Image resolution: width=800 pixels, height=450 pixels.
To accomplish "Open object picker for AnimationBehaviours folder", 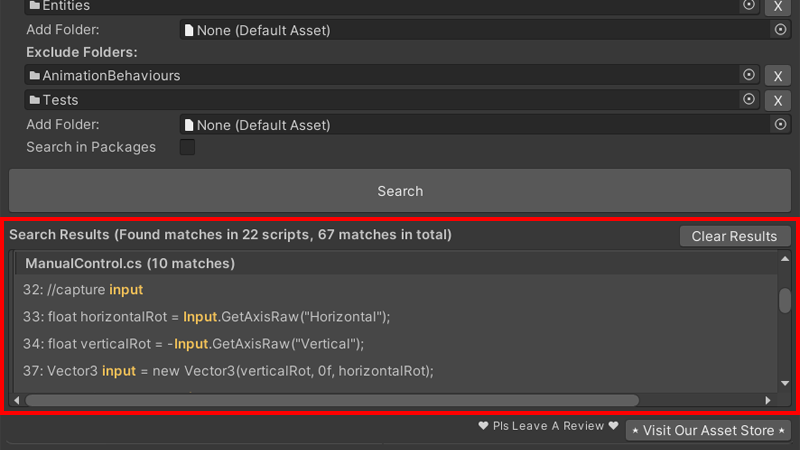I will [x=748, y=75].
